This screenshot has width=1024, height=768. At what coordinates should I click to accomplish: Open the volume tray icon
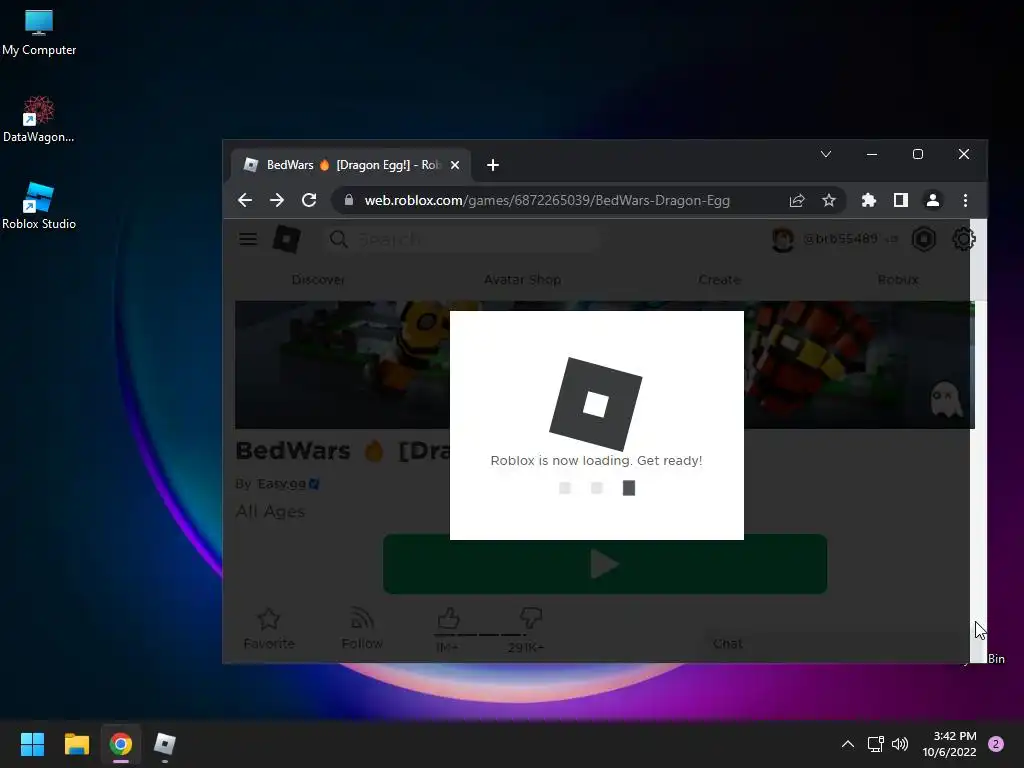click(900, 744)
